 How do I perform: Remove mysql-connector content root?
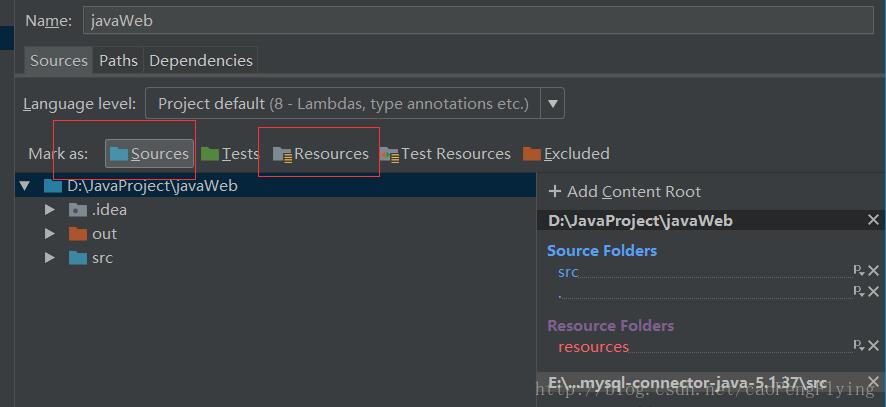pos(873,383)
